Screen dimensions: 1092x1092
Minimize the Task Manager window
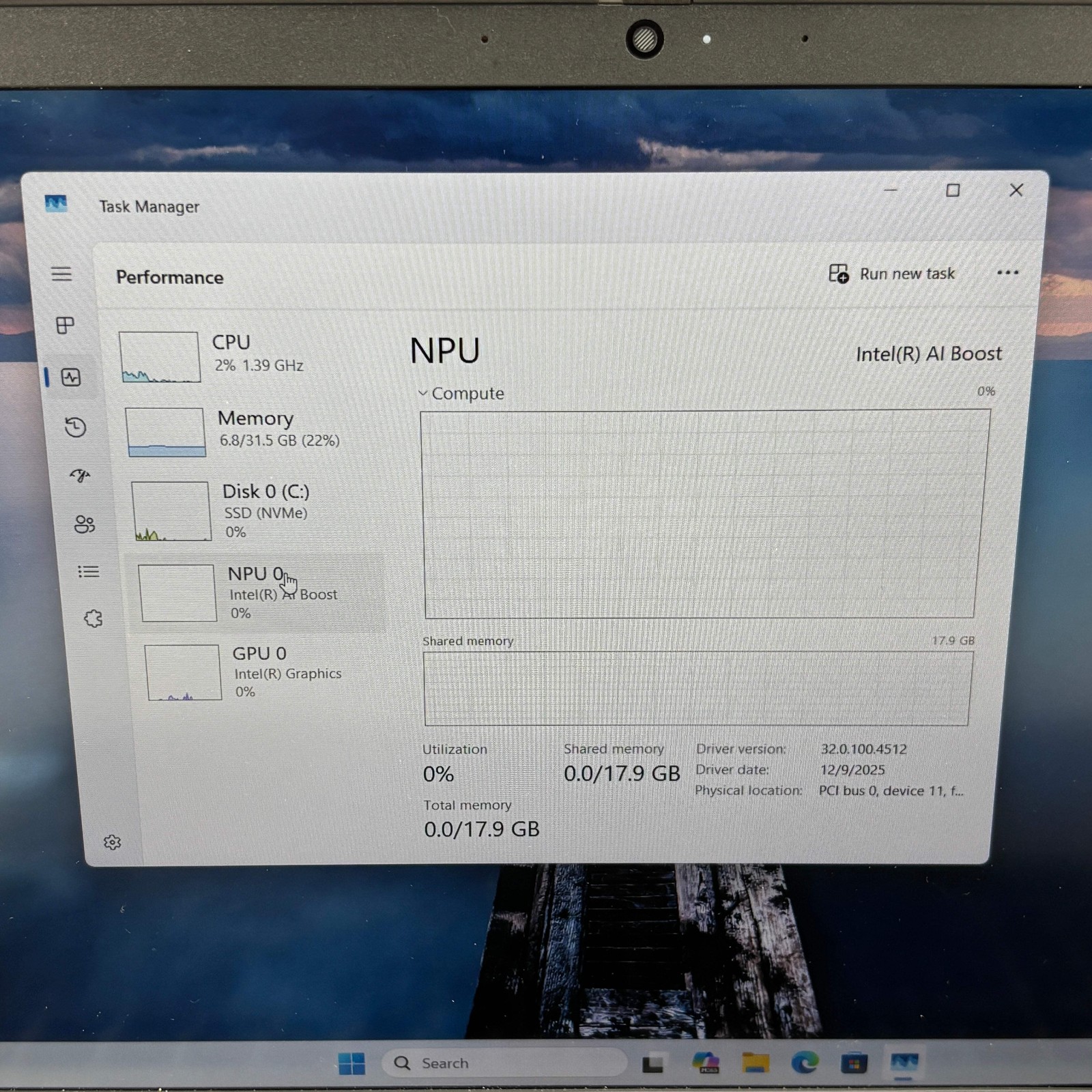pos(891,190)
